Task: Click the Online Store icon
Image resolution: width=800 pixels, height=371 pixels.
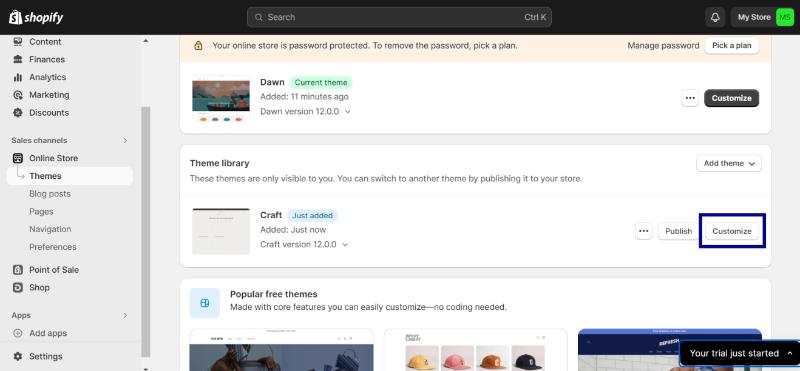Action: click(x=18, y=158)
